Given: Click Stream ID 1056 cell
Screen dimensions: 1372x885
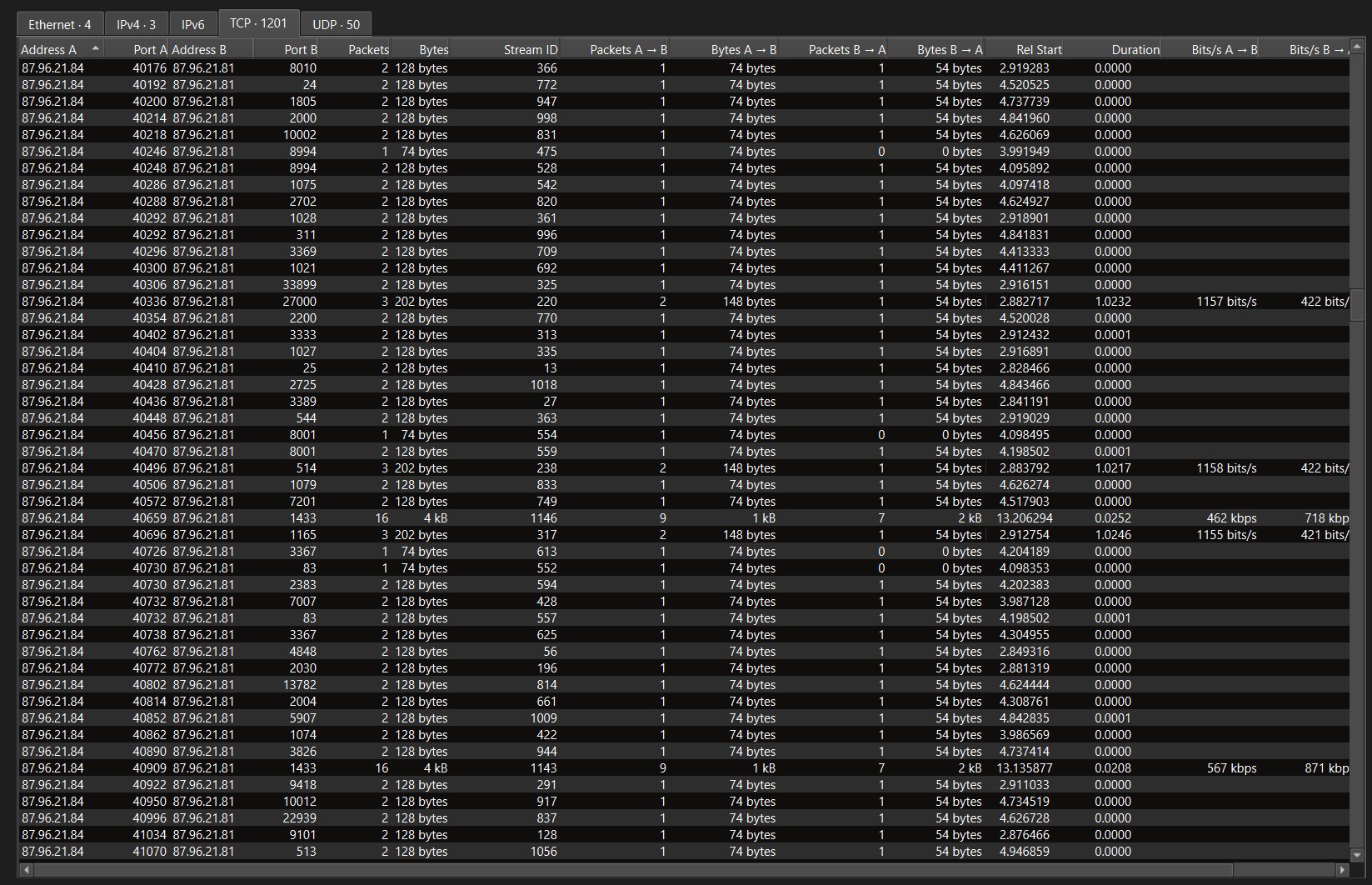Looking at the screenshot, I should click(543, 852).
